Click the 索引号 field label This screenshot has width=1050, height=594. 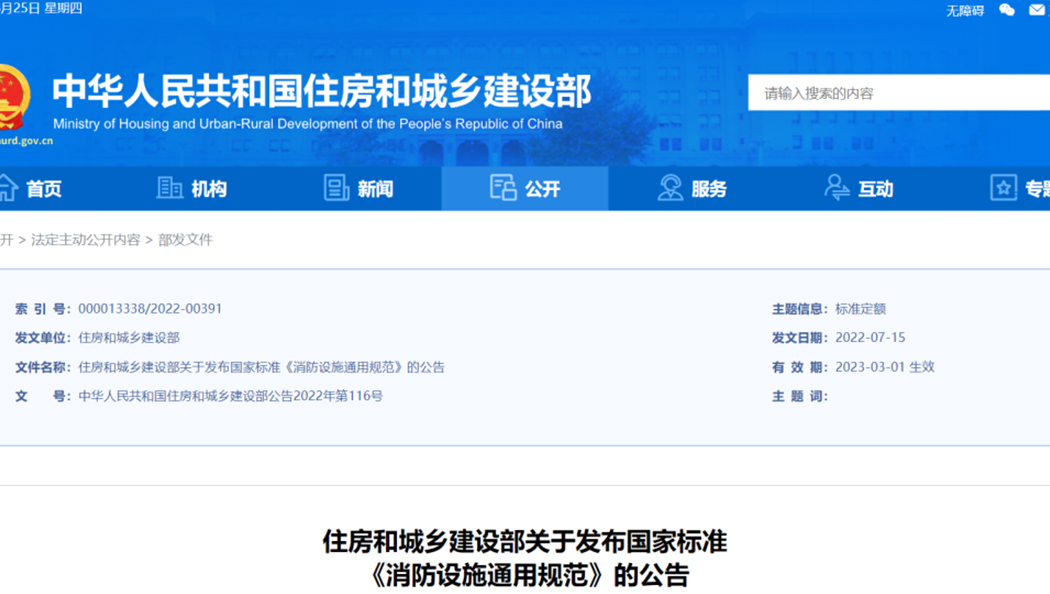click(43, 309)
